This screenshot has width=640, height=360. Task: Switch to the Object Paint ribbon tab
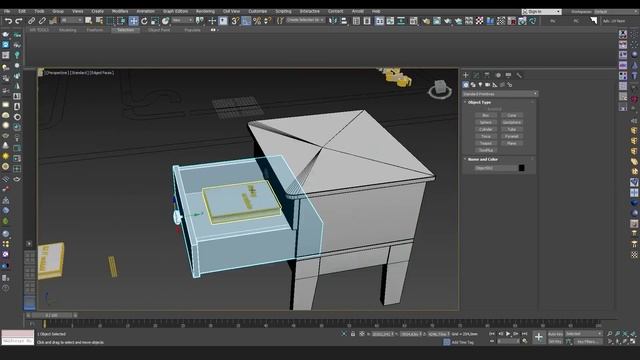point(159,30)
